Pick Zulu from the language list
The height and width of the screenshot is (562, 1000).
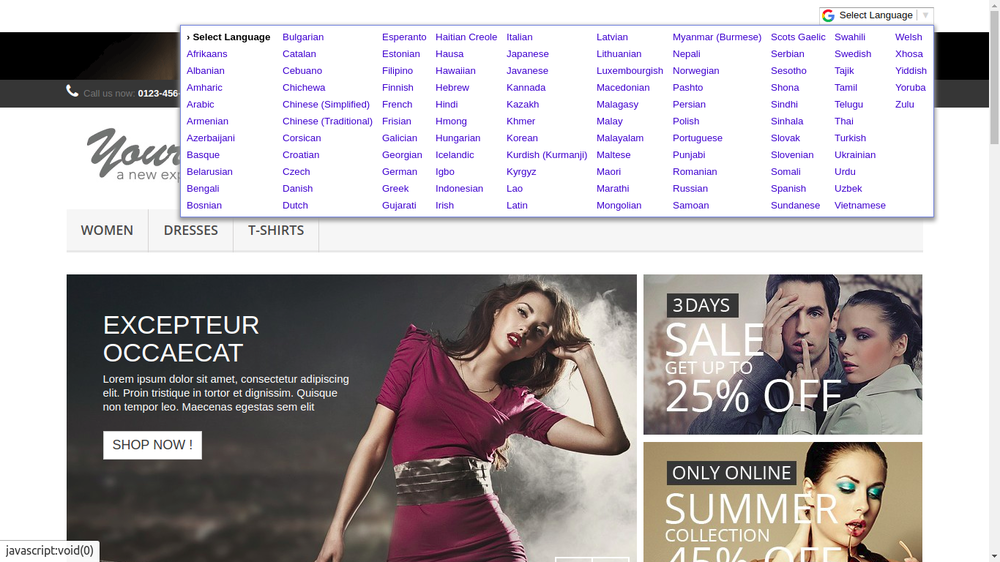click(904, 104)
